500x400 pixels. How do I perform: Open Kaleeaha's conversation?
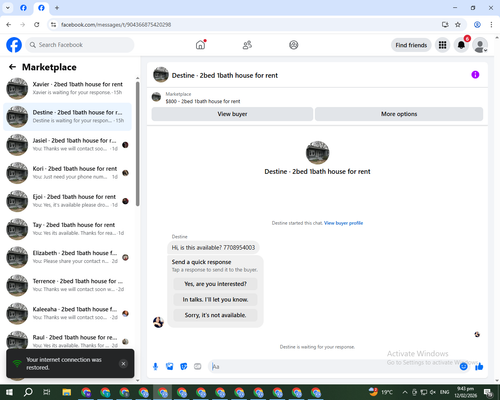tap(68, 313)
